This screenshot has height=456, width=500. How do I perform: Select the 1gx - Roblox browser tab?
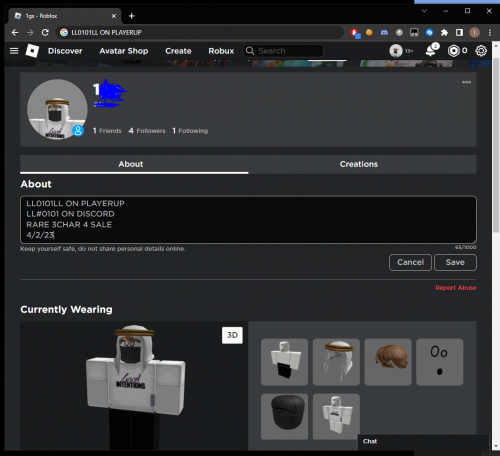65,16
